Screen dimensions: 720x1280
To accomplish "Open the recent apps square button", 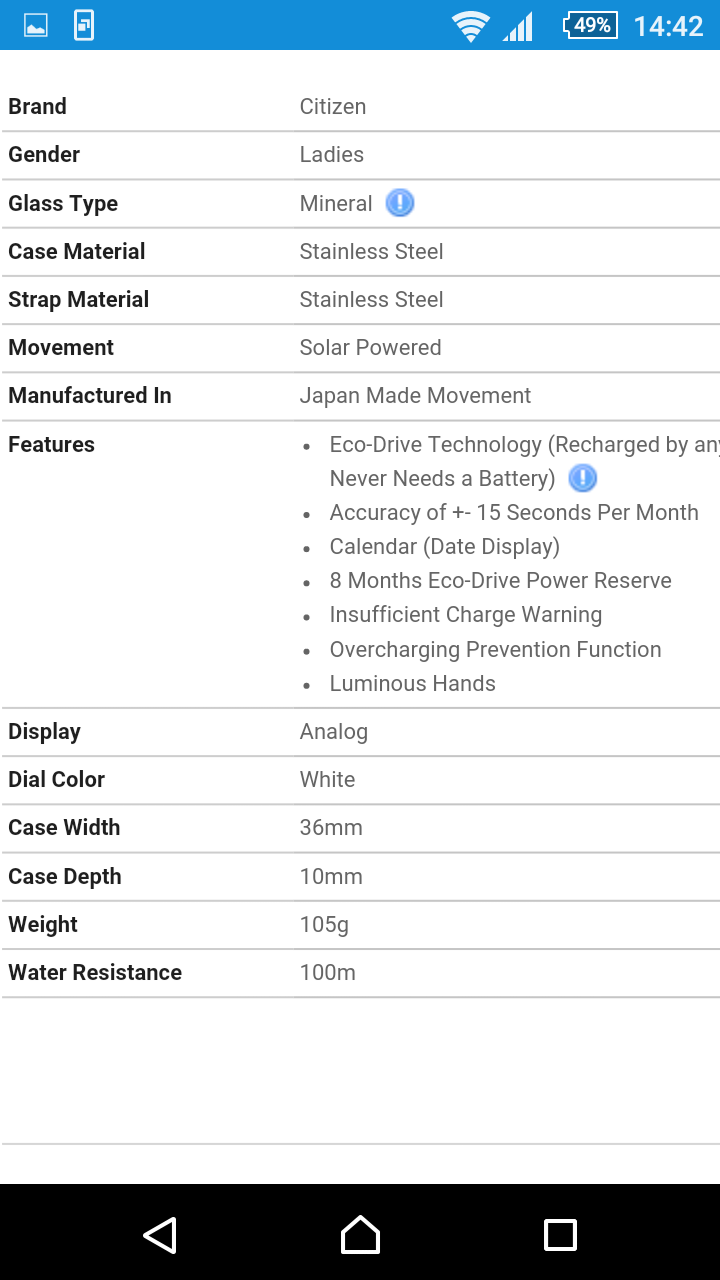I will point(560,1235).
